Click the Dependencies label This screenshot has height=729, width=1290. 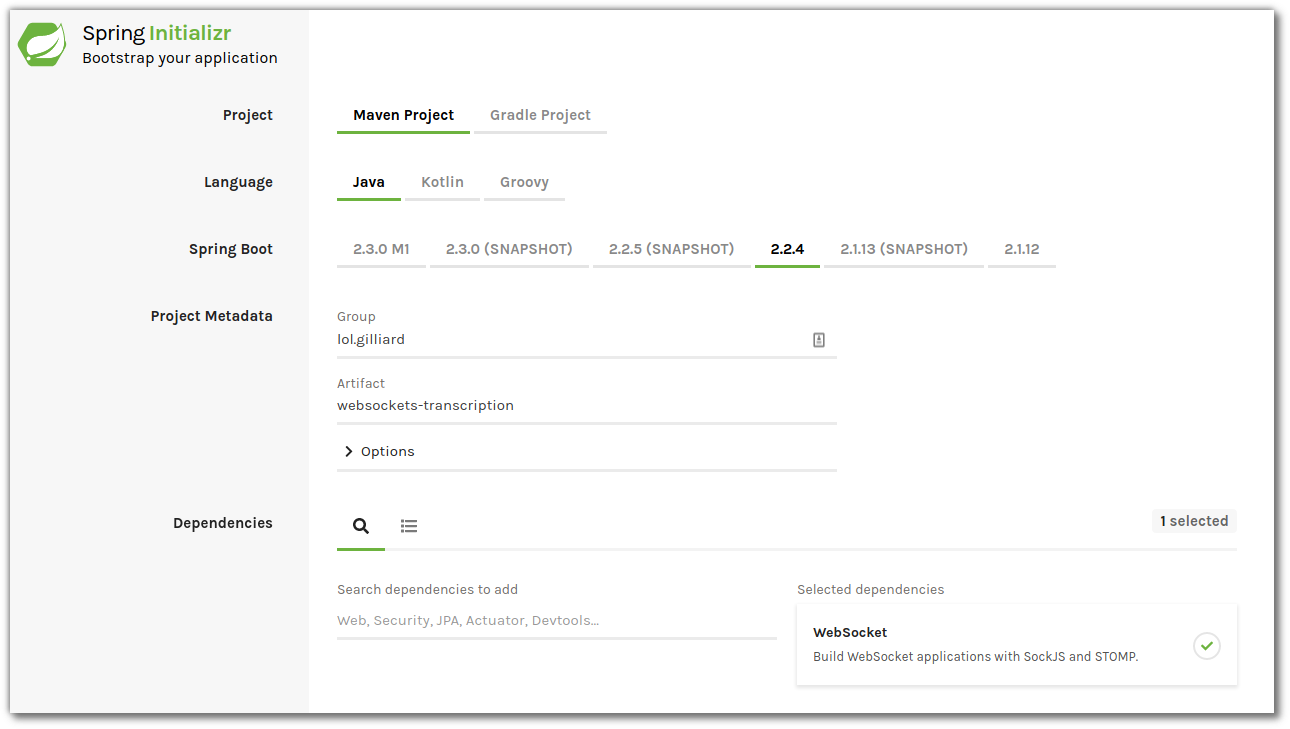223,523
